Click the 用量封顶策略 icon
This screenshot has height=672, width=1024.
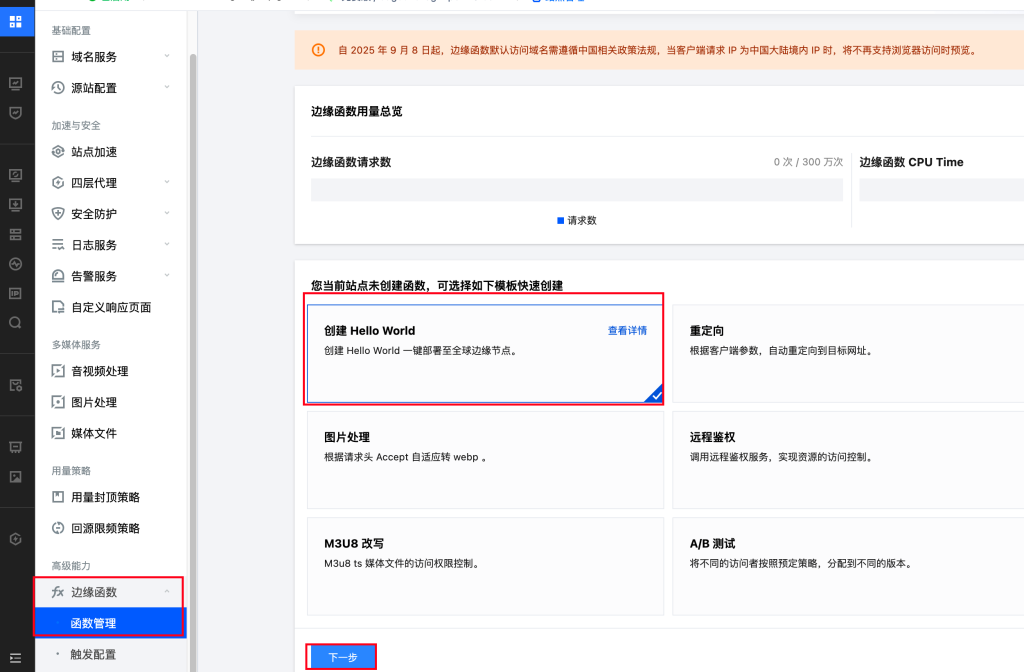tap(58, 497)
